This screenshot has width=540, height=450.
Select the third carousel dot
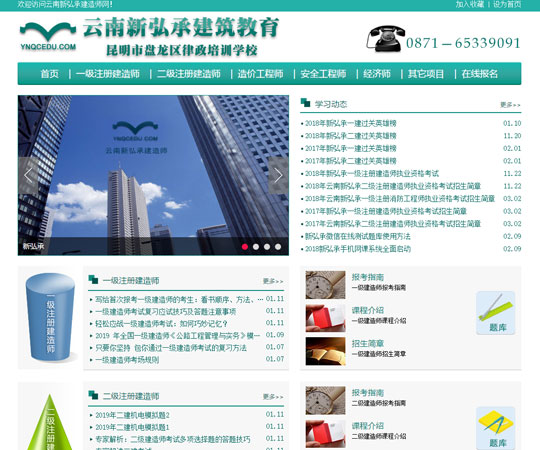coord(267,247)
